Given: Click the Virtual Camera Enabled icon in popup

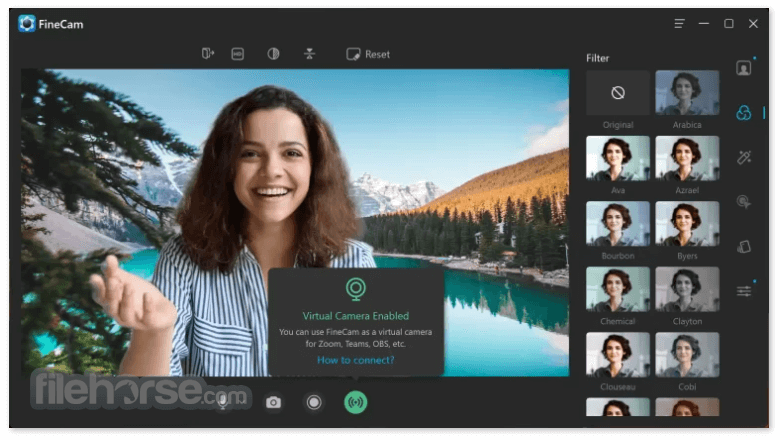Looking at the screenshot, I should (356, 289).
